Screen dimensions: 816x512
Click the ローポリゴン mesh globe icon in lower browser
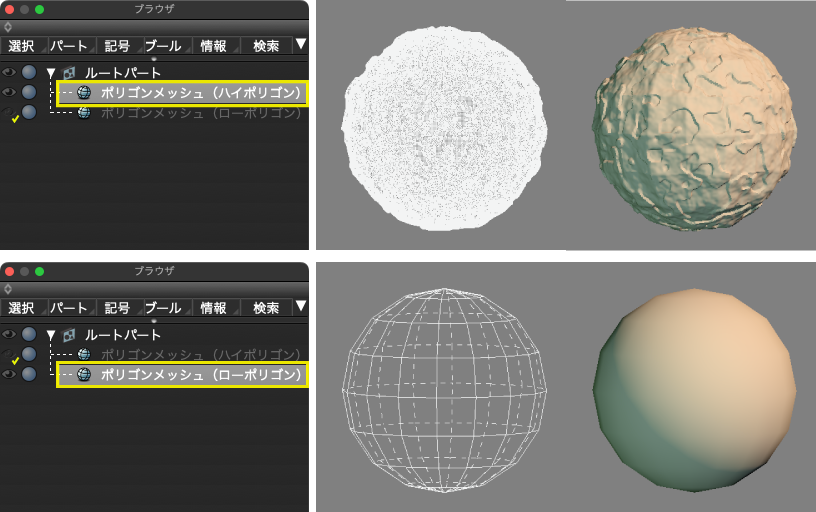(84, 374)
